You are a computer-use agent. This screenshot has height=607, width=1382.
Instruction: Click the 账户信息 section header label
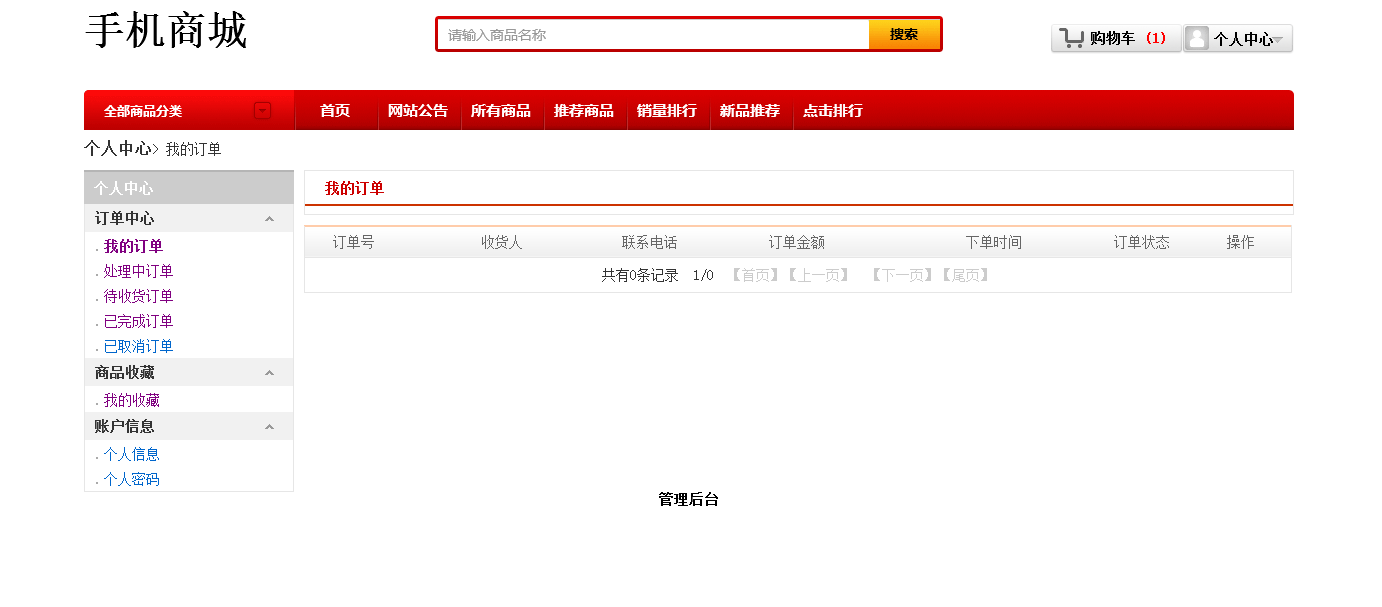coord(124,426)
